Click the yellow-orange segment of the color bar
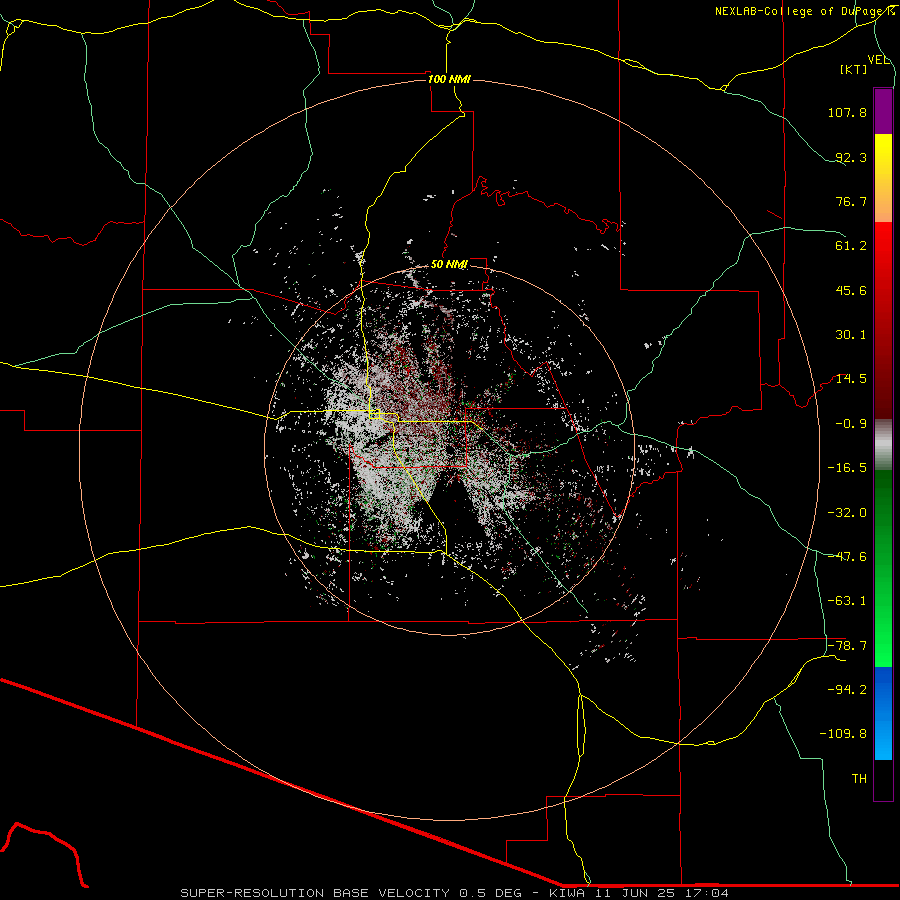Viewport: 900px width, 900px height. 883,178
